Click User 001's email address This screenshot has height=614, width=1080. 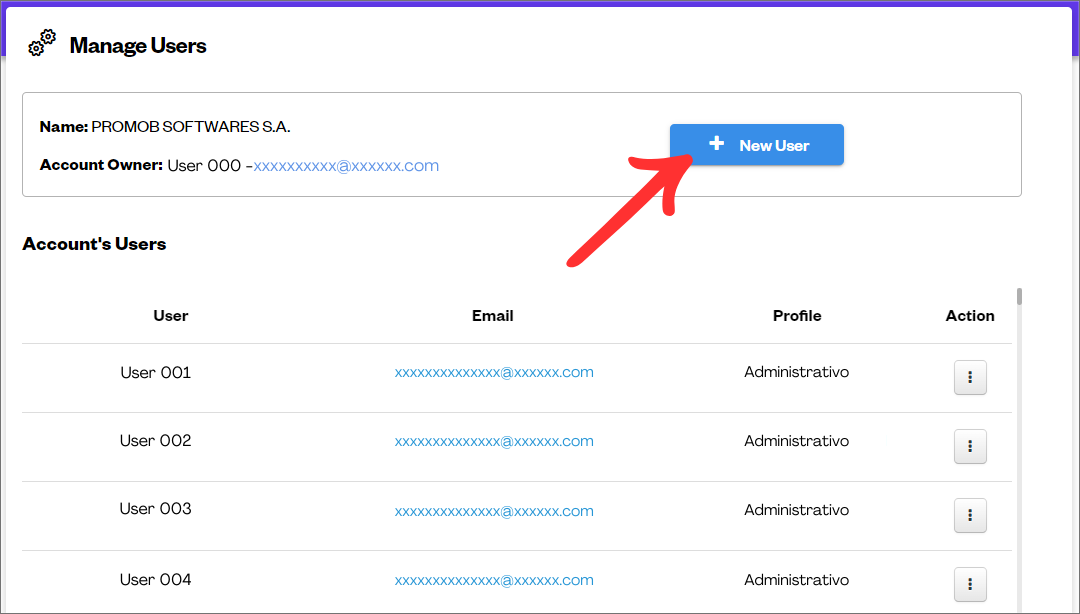point(494,373)
